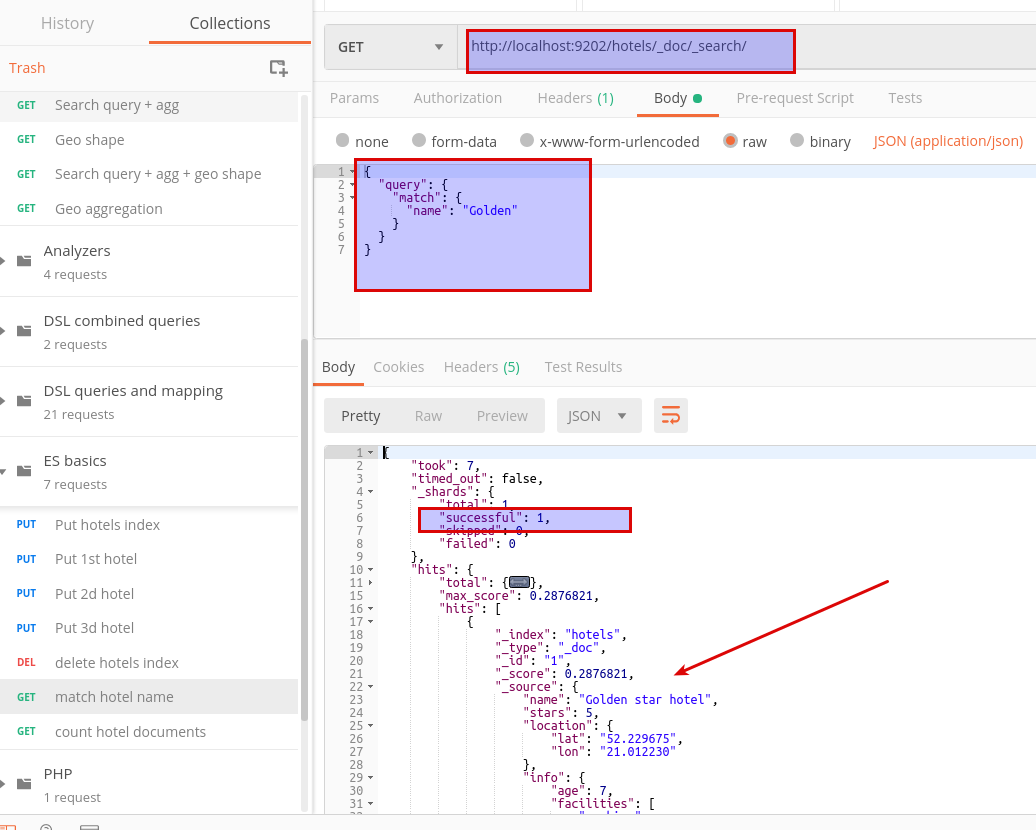Select the binary body option
This screenshot has width=1036, height=830.
pos(794,141)
